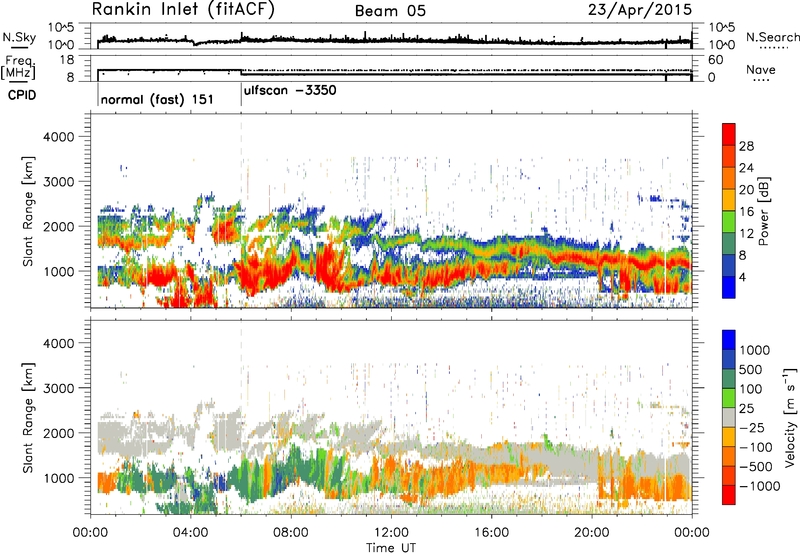Click the 'Beam 05' label
Screen dimensions: 800x554
(390, 11)
